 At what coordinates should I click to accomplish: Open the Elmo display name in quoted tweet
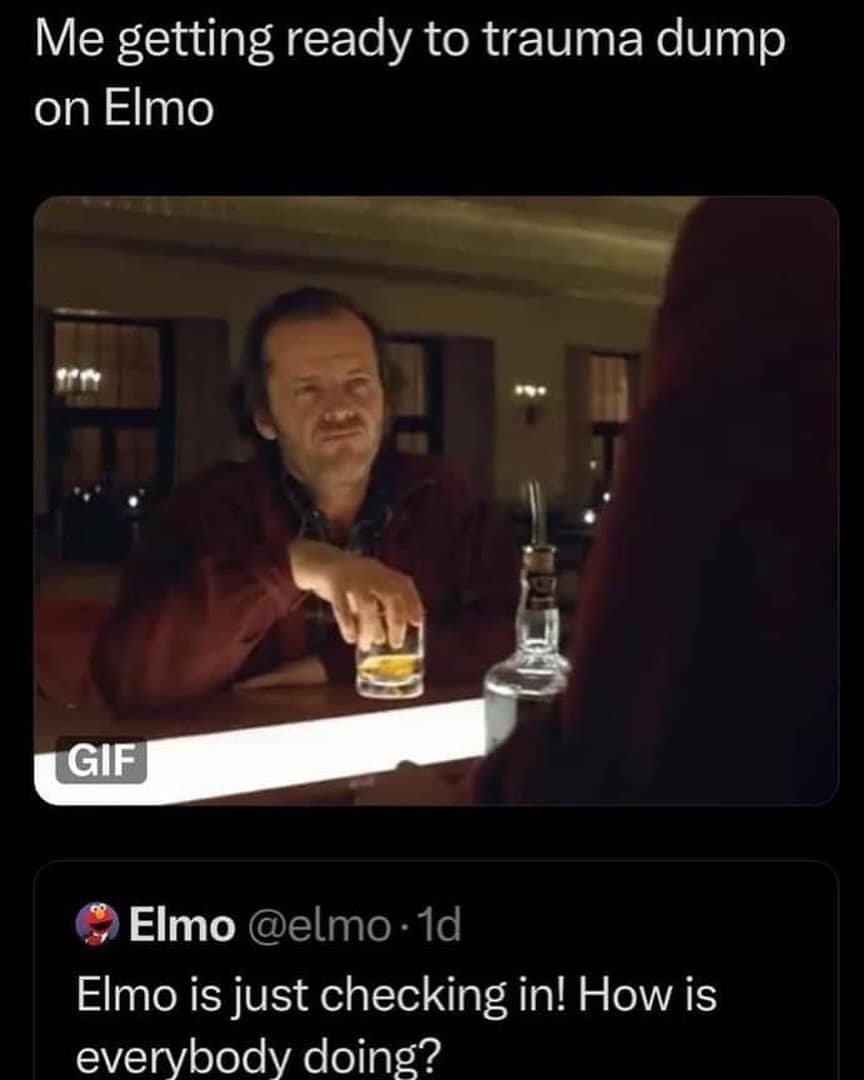click(183, 925)
